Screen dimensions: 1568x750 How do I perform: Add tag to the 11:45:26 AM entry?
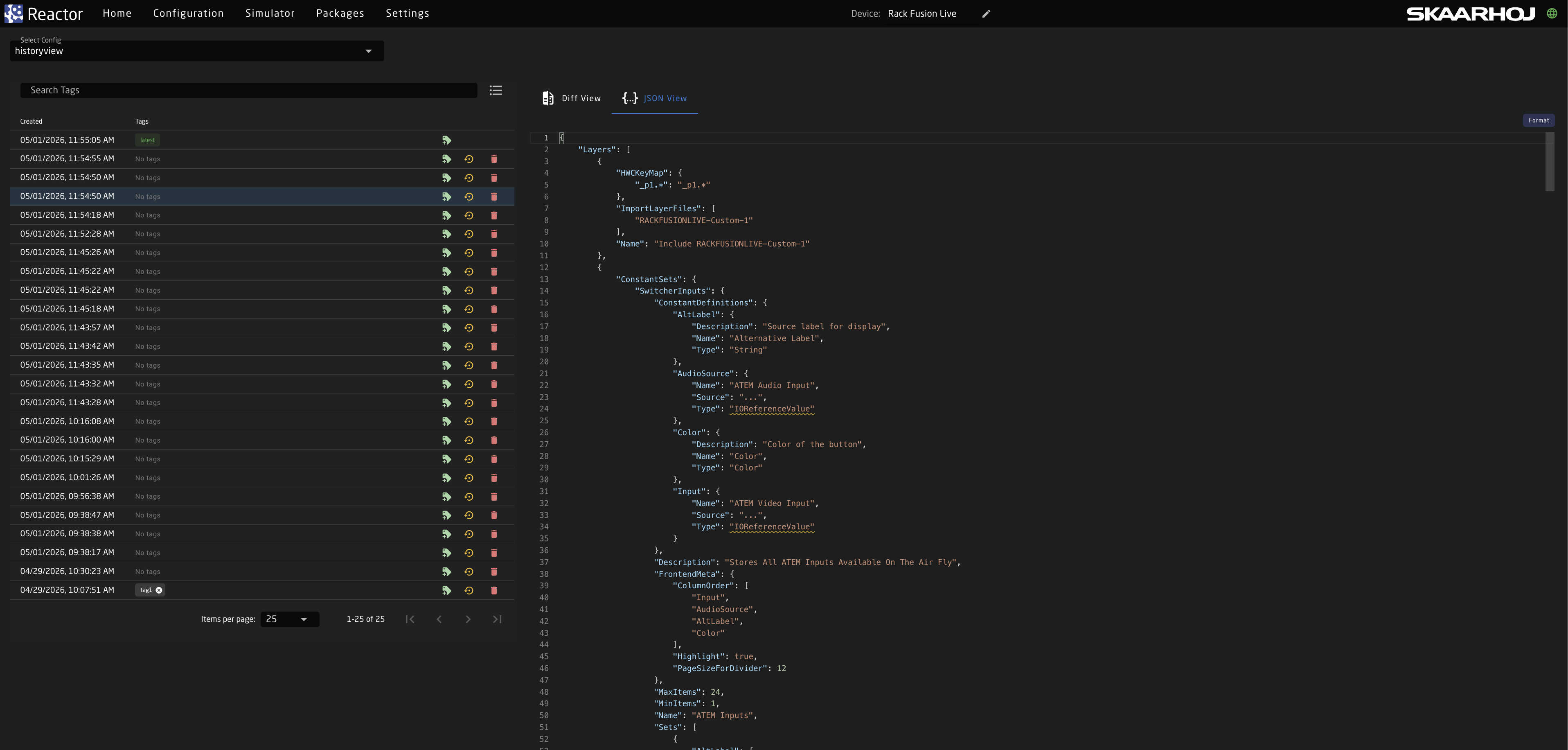[446, 253]
